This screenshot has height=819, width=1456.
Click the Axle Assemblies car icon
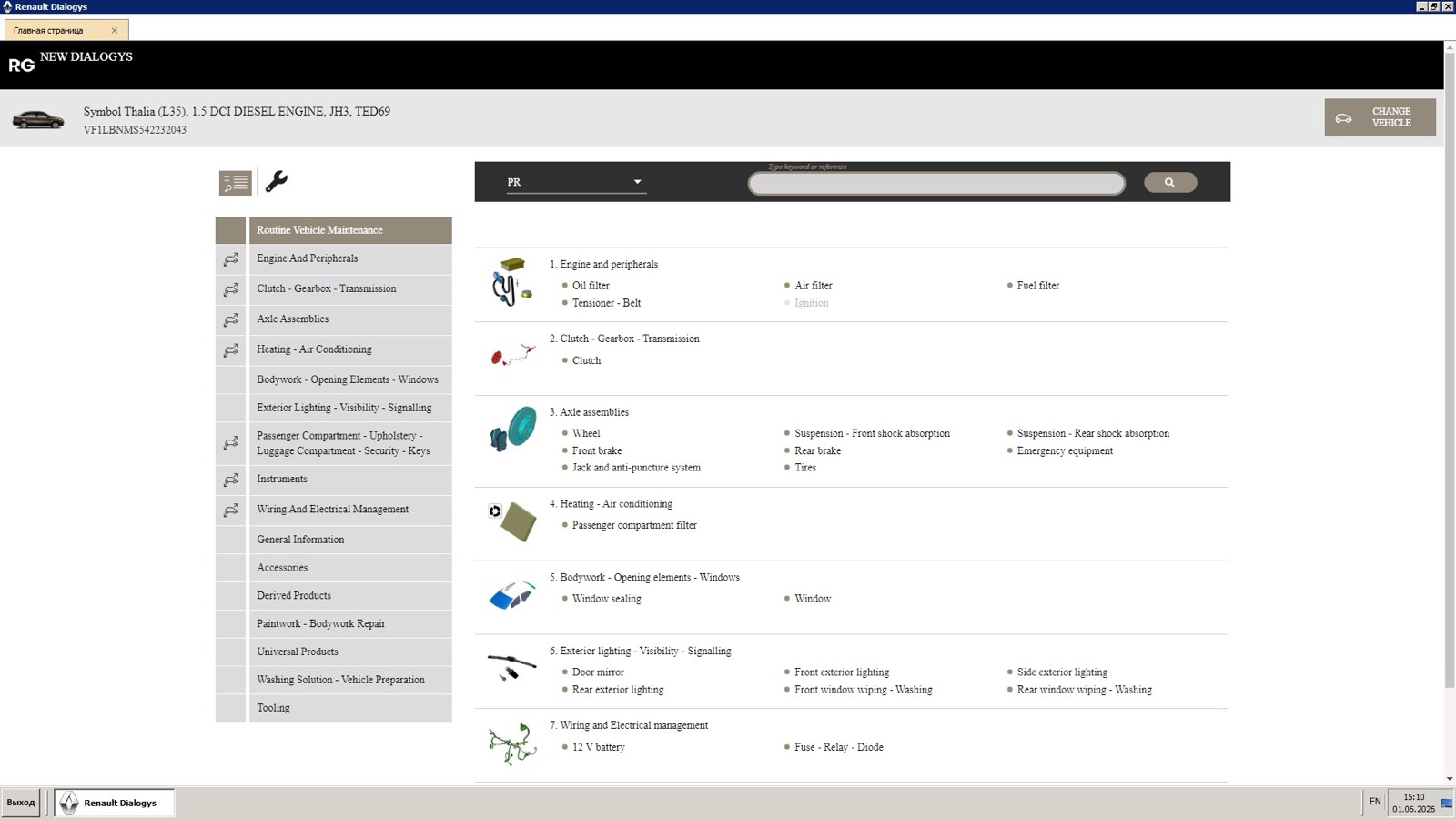tap(231, 319)
